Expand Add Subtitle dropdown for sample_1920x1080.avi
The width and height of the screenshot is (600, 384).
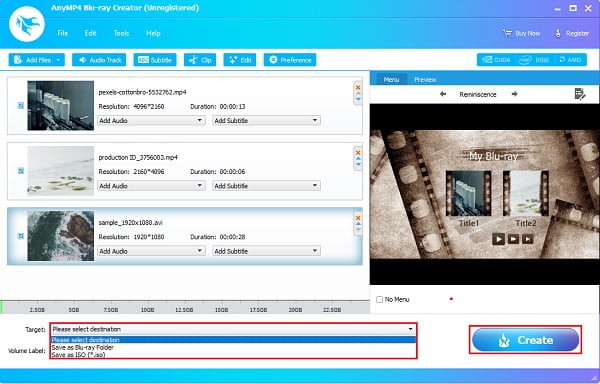[266, 251]
